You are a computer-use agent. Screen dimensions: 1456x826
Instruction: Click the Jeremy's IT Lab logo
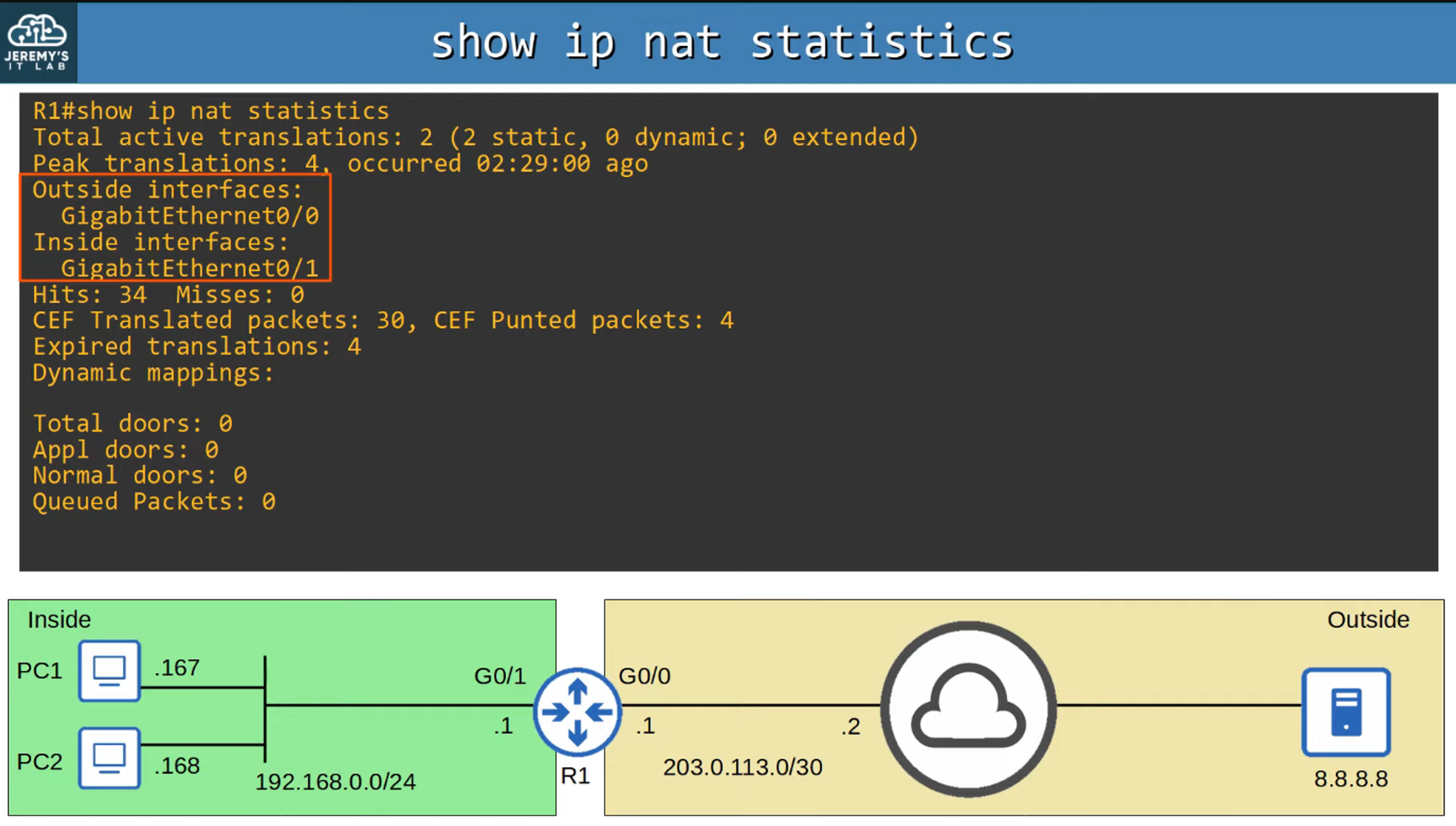coord(38,42)
